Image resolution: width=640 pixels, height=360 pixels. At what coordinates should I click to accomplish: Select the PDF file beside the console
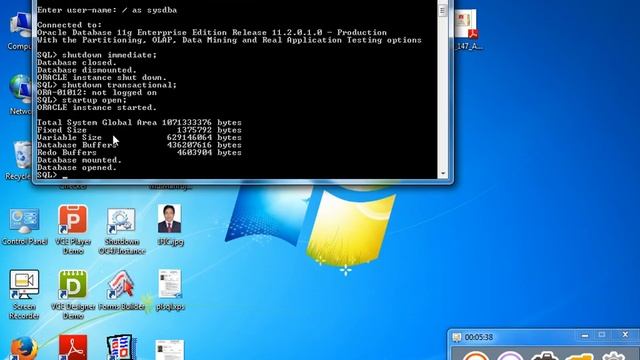[468, 29]
